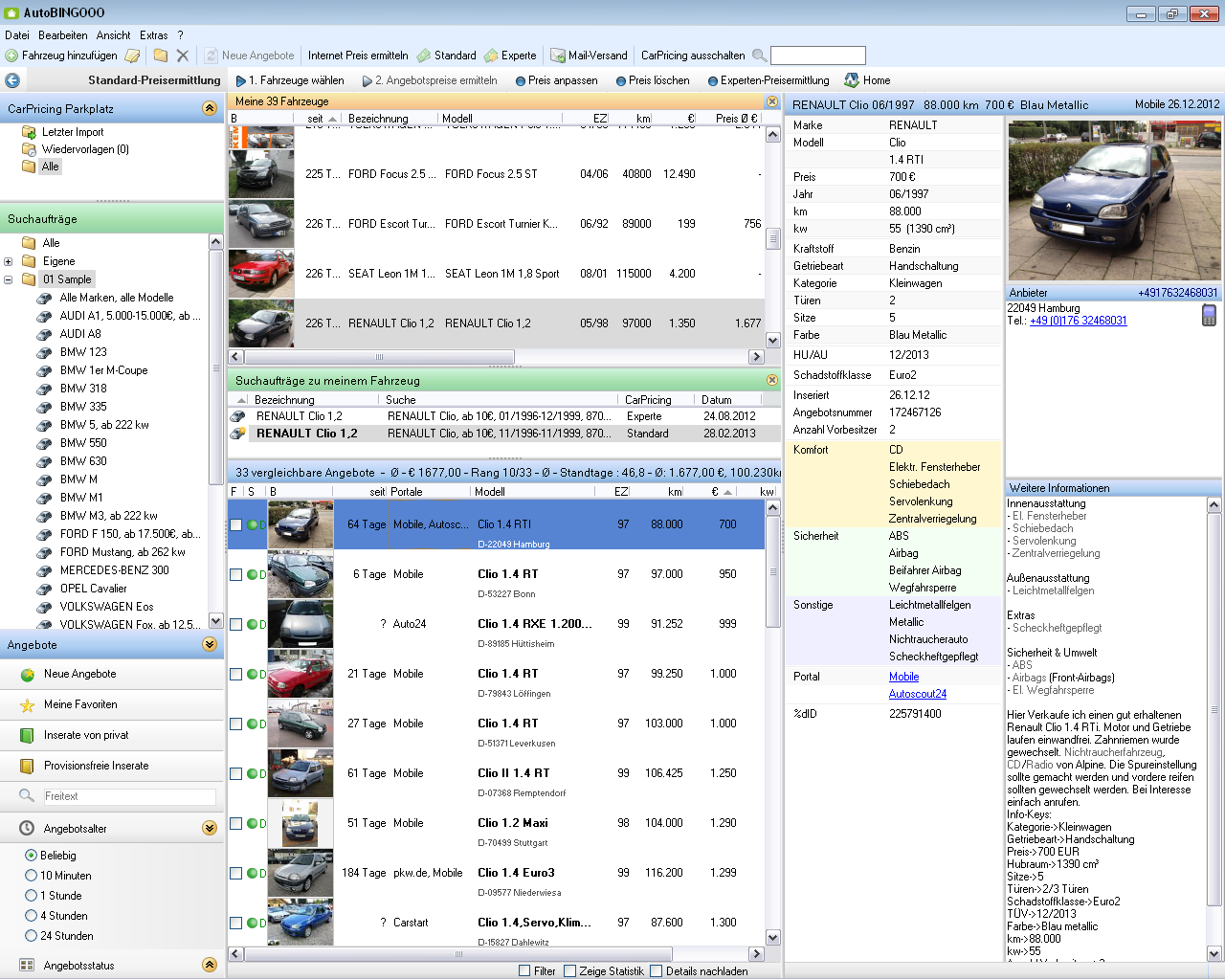The height and width of the screenshot is (980, 1225).
Task: Click the Angebotsstatus icon at sidebar bottom
Action: click(x=27, y=966)
